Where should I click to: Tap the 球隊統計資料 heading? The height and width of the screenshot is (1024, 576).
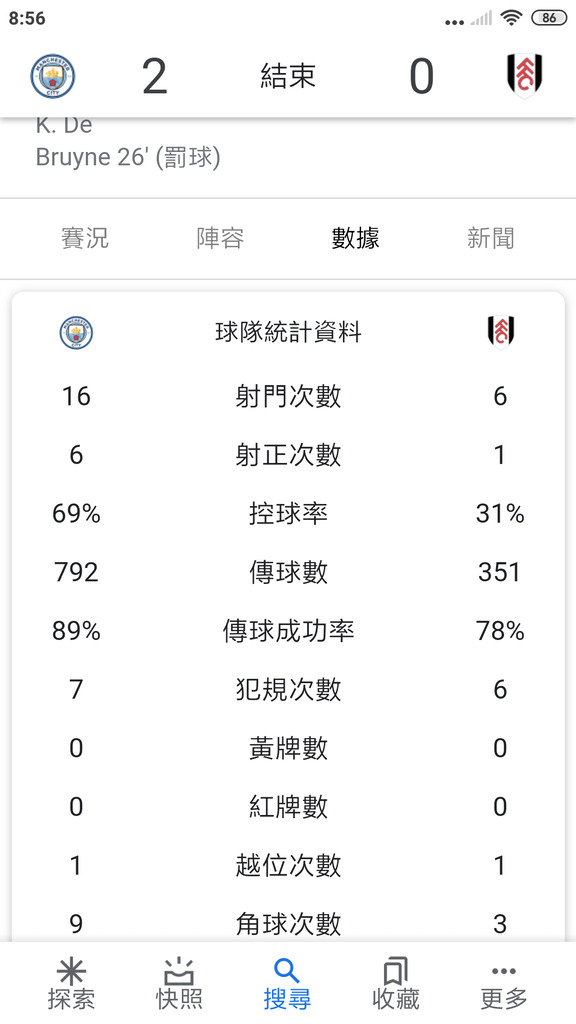[x=288, y=332]
